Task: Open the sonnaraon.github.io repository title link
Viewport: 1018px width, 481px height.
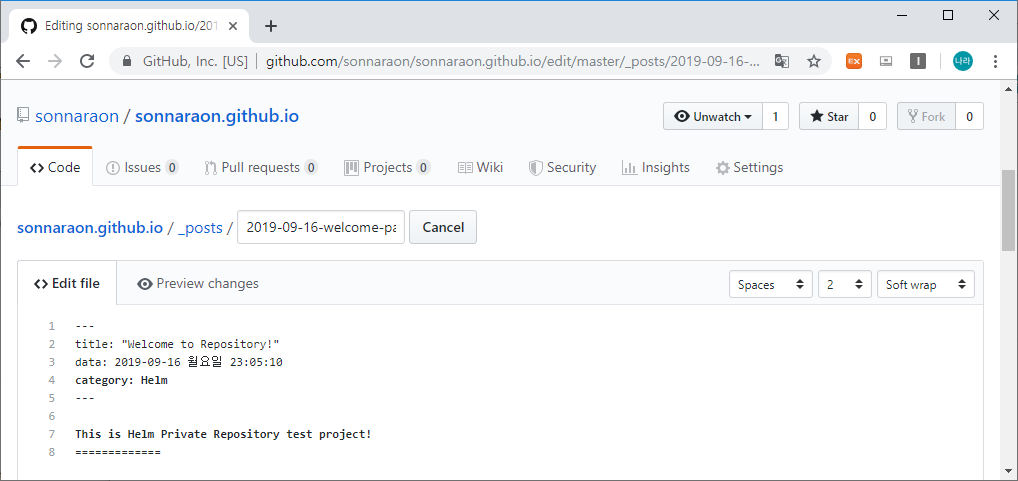Action: pos(217,116)
